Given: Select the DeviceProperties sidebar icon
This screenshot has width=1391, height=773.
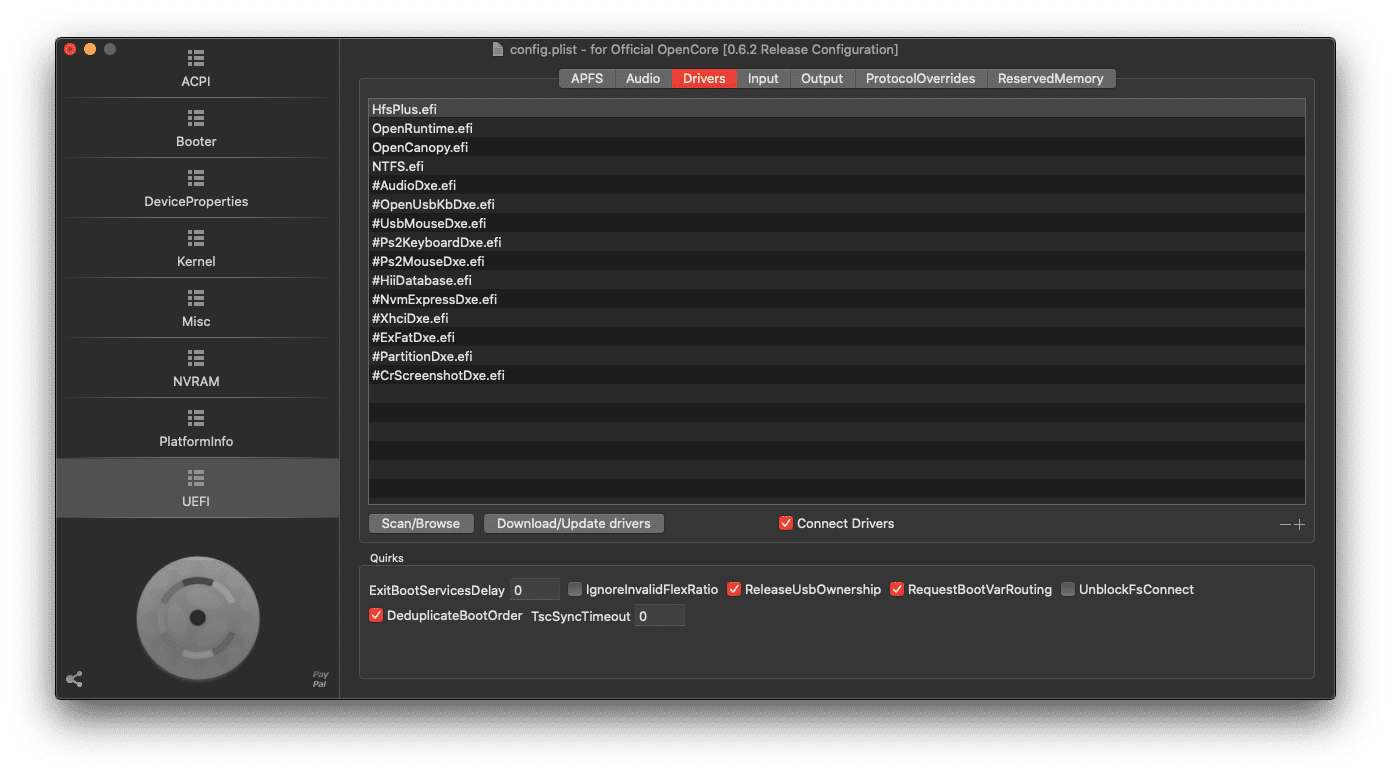Looking at the screenshot, I should point(196,178).
